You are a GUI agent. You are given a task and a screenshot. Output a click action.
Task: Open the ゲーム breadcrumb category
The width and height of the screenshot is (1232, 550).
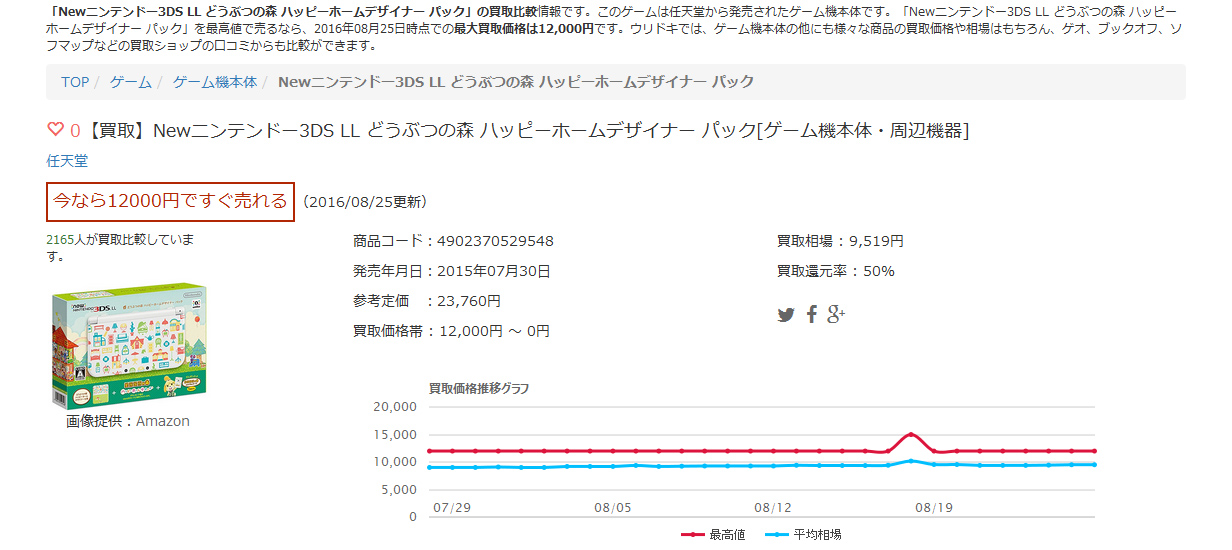tap(131, 82)
